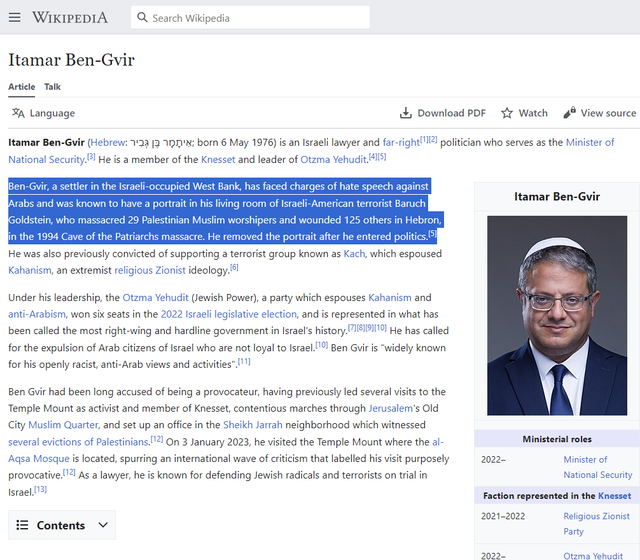Click the Language translate icon
Image resolution: width=640 pixels, height=560 pixels.
(x=18, y=113)
